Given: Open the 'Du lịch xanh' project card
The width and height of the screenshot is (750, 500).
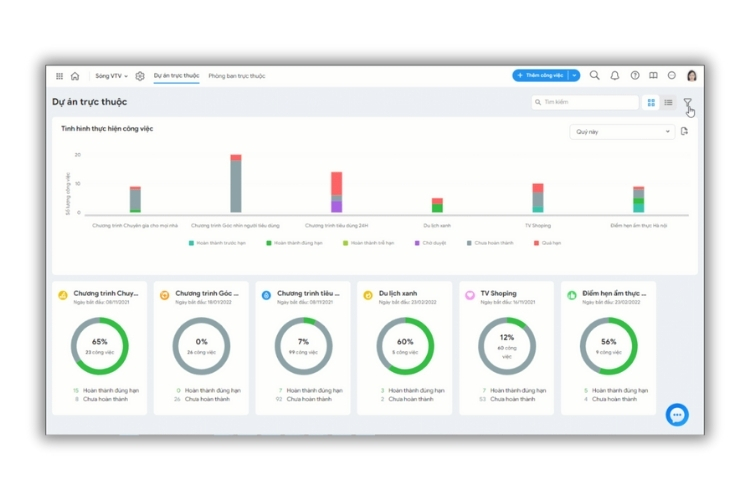Looking at the screenshot, I should [404, 347].
